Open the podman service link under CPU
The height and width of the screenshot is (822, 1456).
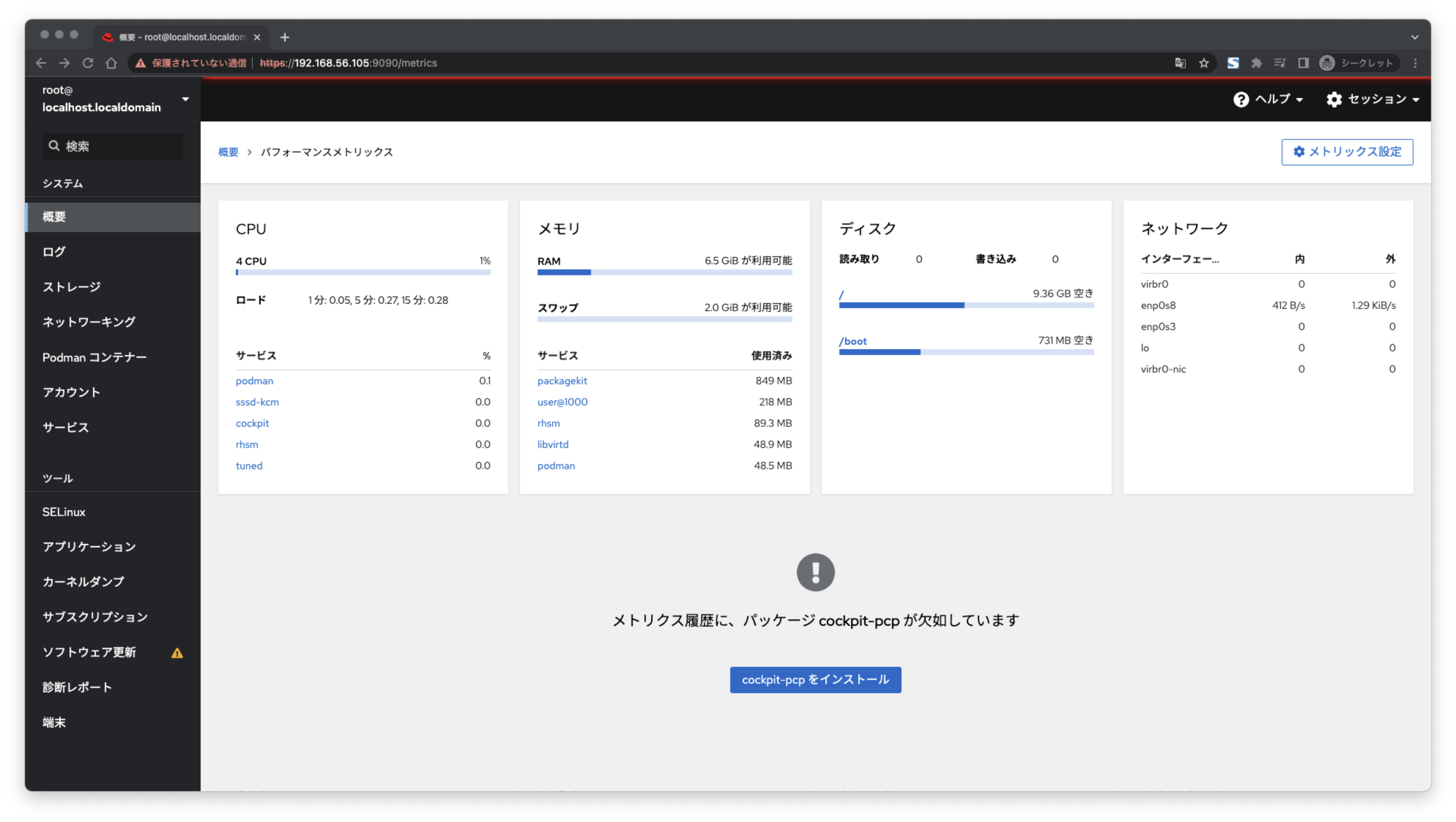click(254, 380)
